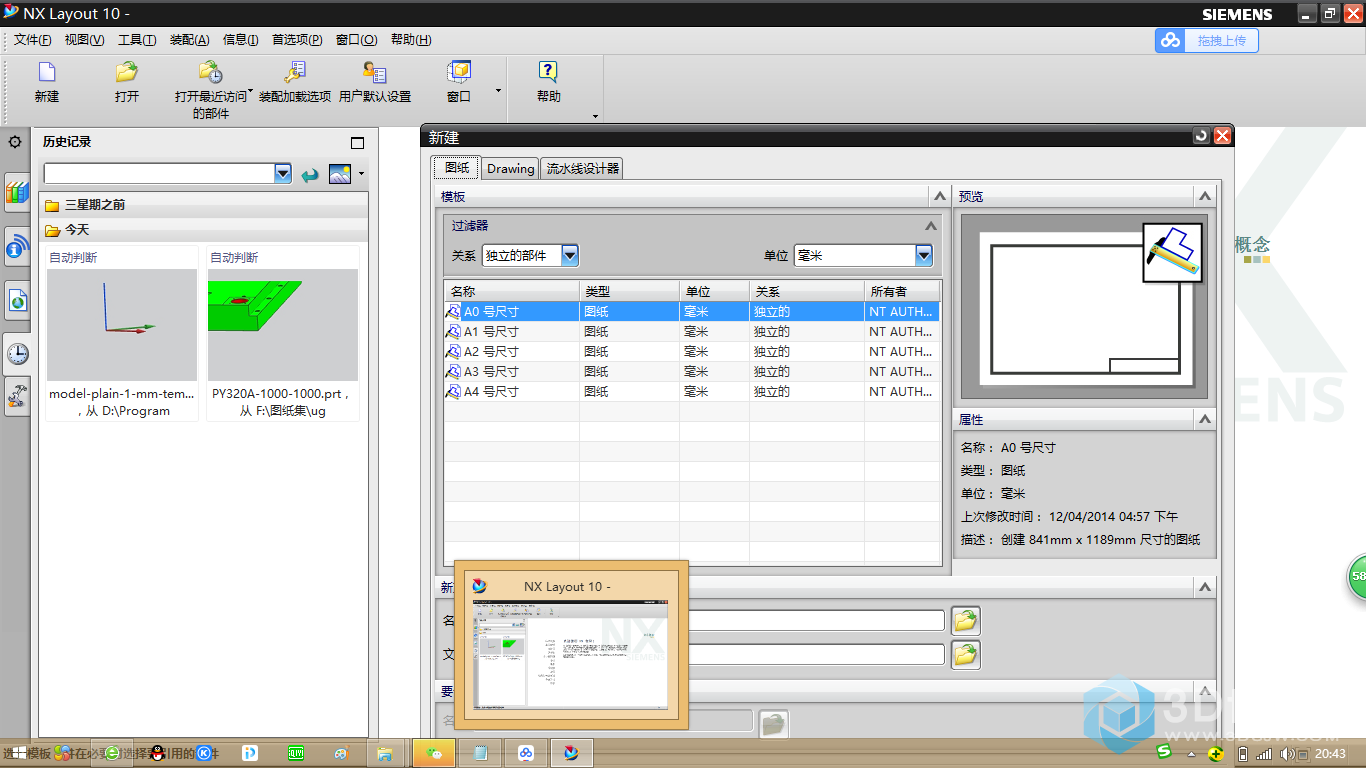Image resolution: width=1366 pixels, height=768 pixels.
Task: Click the cloud 拖拽上传 upload button
Action: [x=1207, y=40]
